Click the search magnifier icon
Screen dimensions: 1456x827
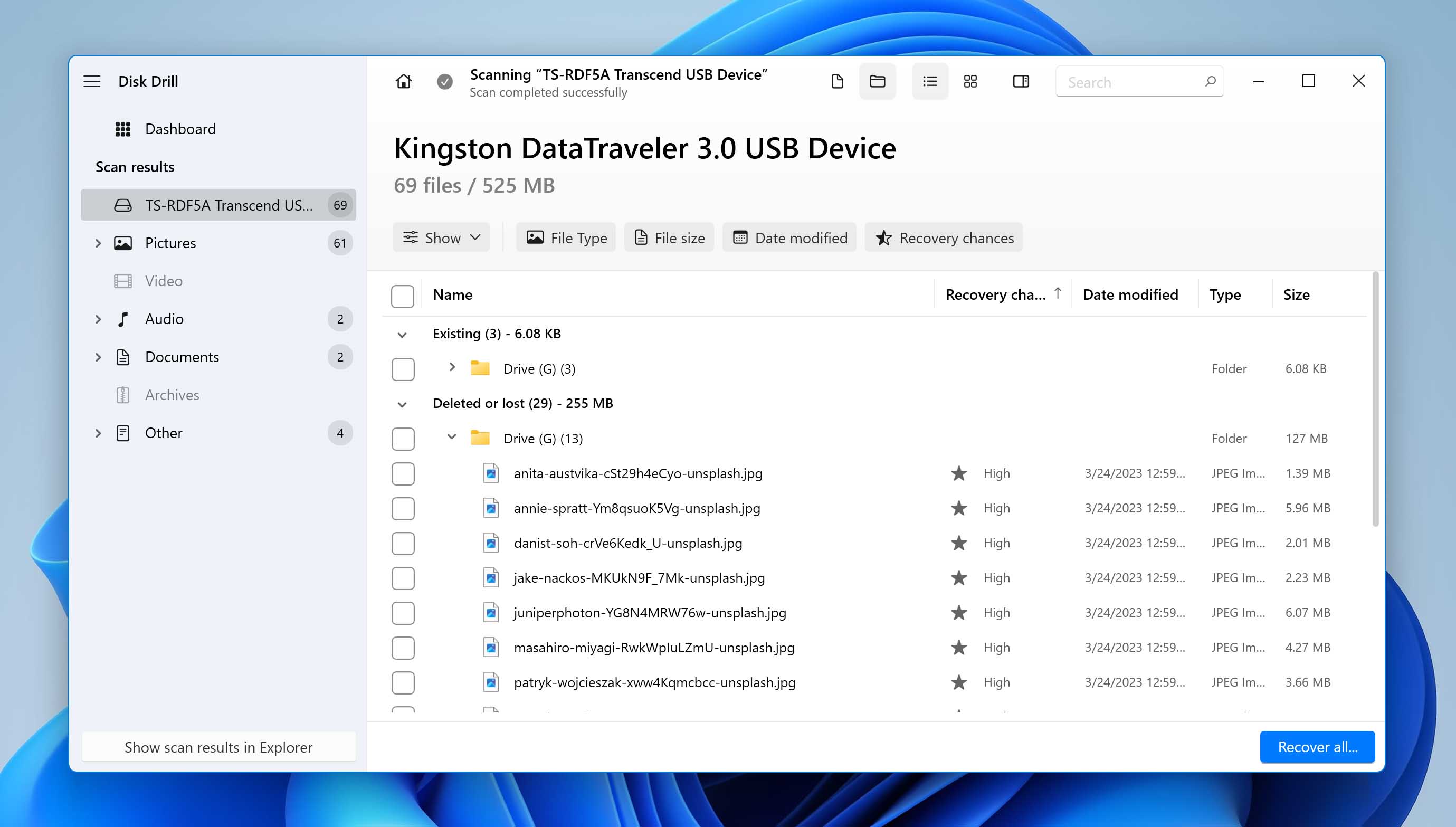coord(1210,81)
